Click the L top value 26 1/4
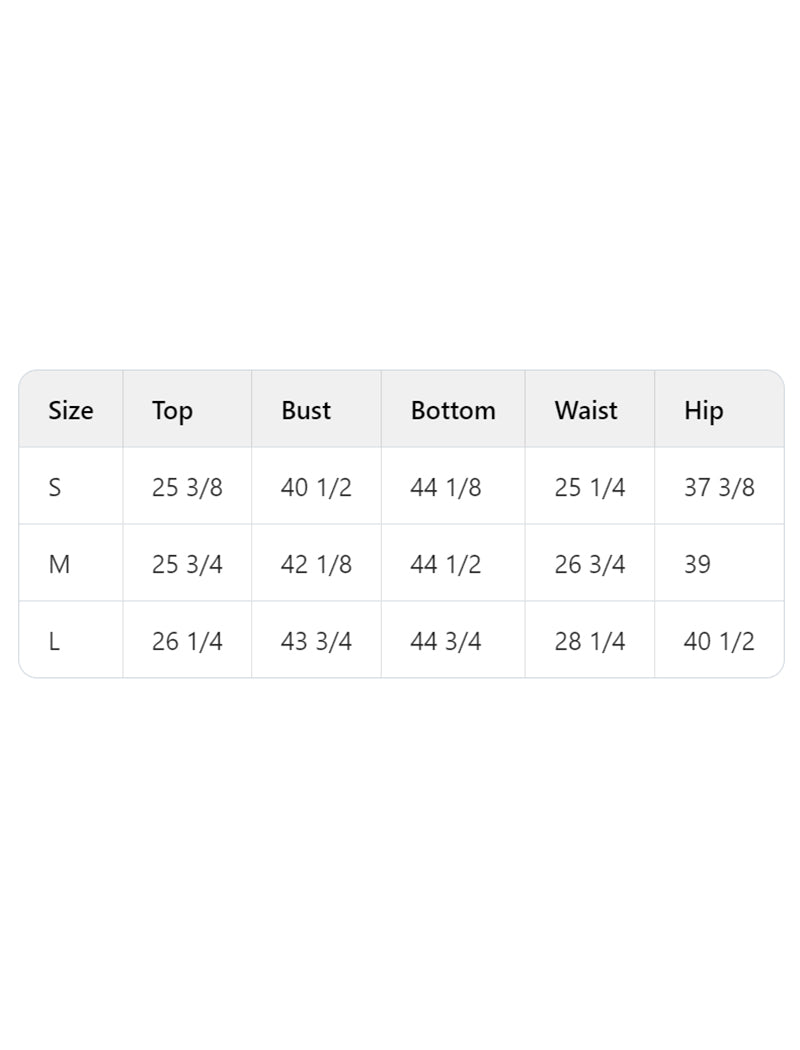Screen dimensions: 800x1050 [187, 641]
